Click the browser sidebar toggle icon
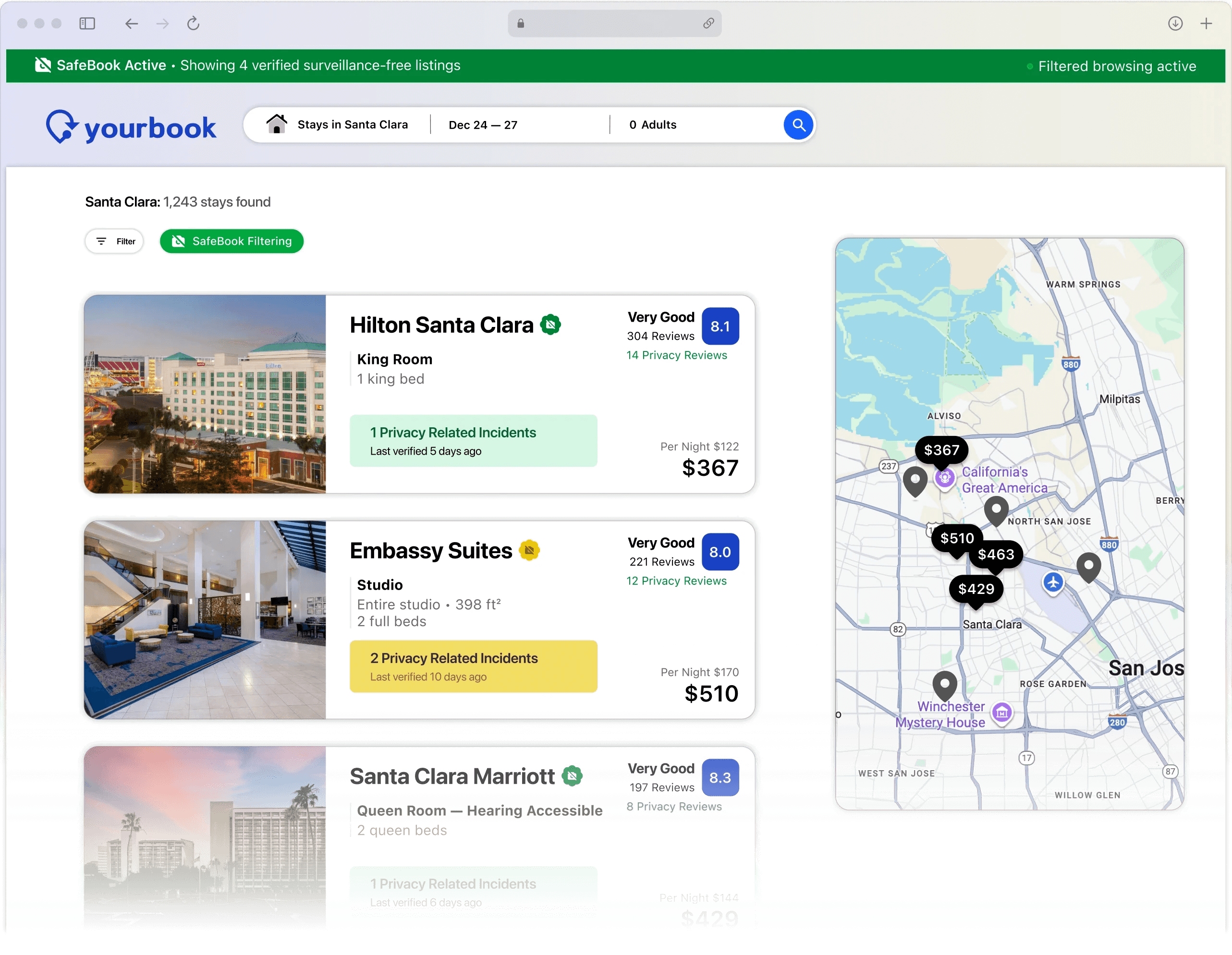This screenshot has height=955, width=1232. click(x=87, y=24)
